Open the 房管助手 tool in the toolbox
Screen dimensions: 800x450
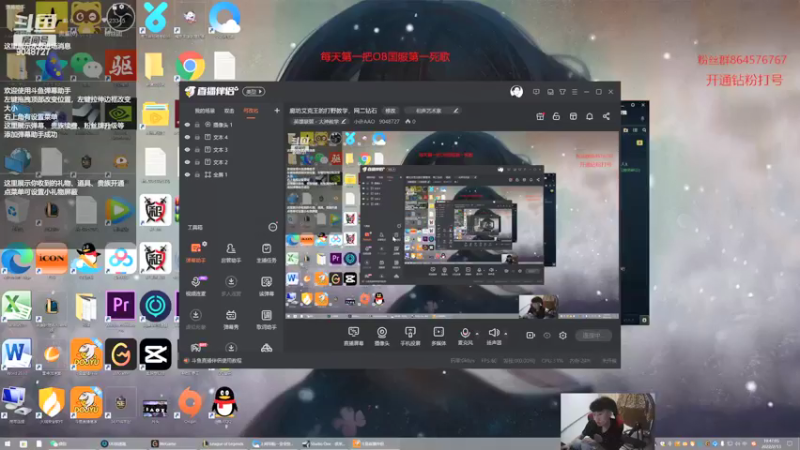click(231, 253)
